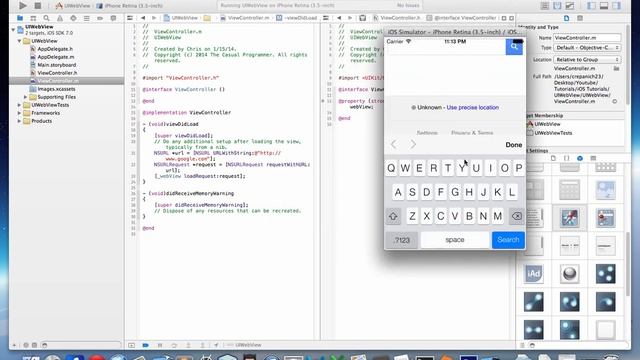Open the Test navigator tab

pos(73,18)
